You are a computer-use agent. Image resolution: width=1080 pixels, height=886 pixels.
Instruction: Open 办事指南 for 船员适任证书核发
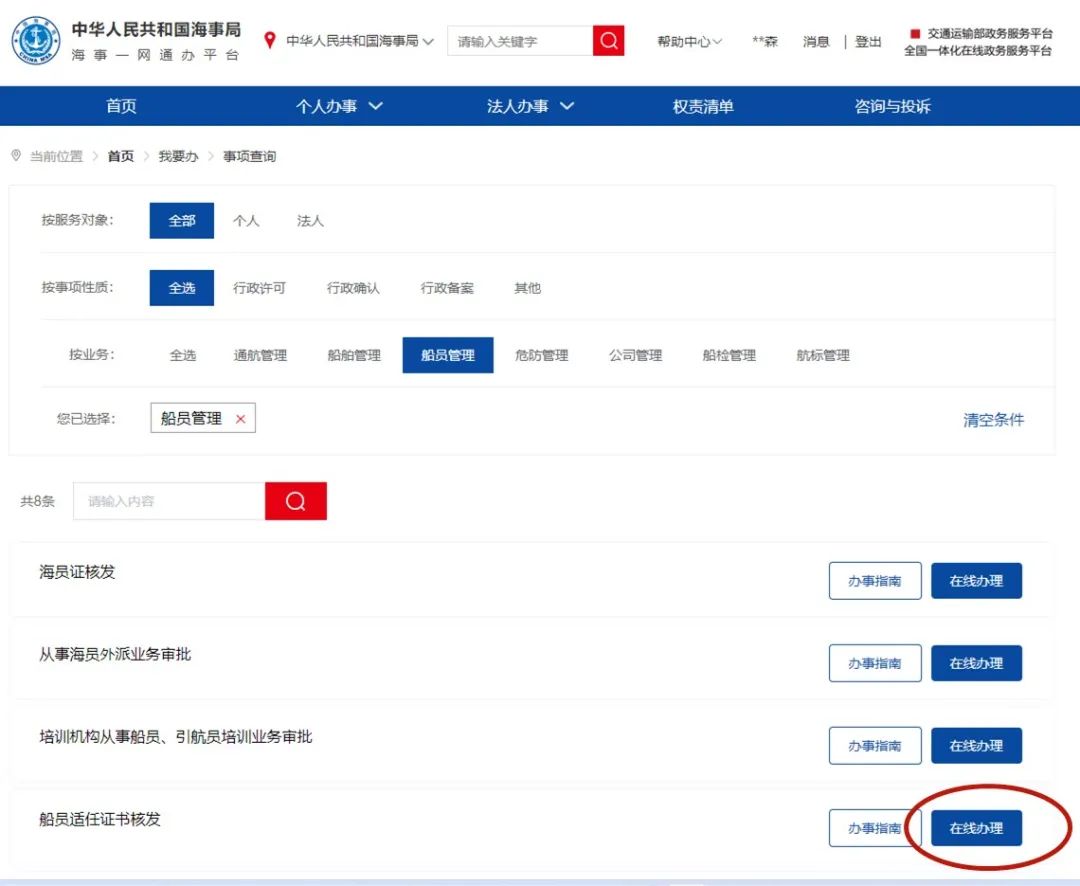click(875, 828)
